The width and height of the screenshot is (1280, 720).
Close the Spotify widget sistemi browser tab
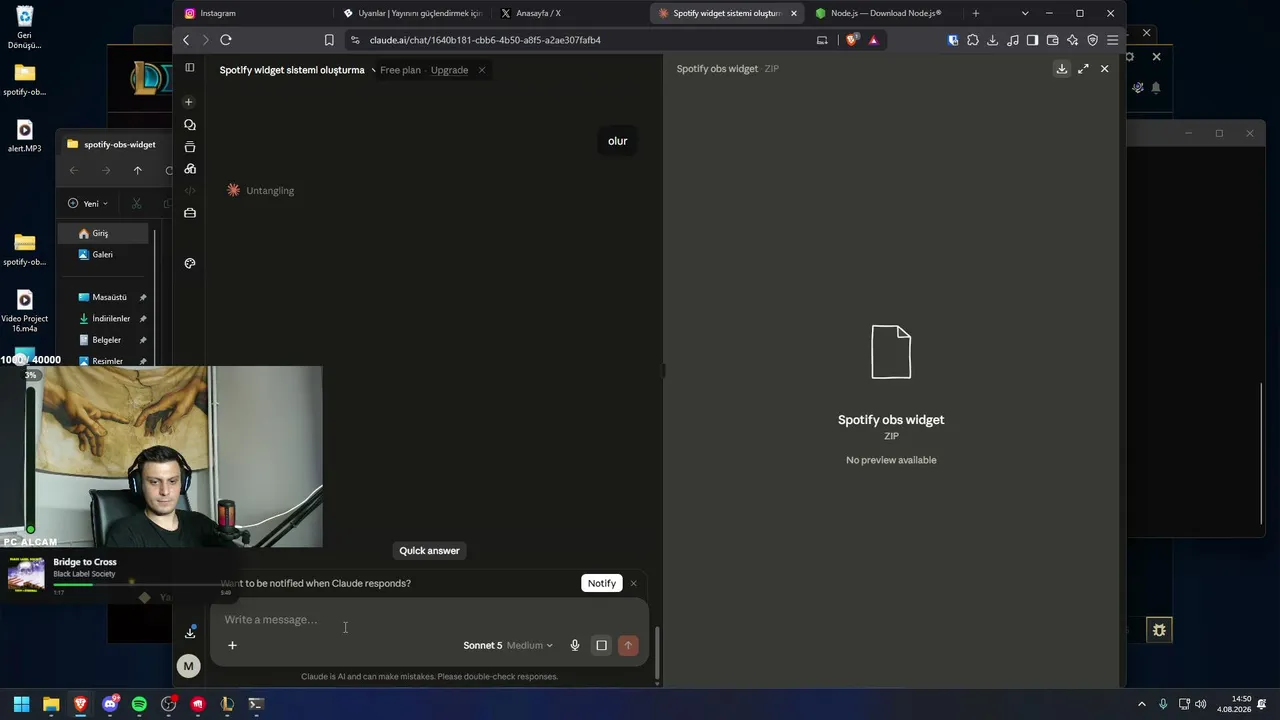pos(794,13)
